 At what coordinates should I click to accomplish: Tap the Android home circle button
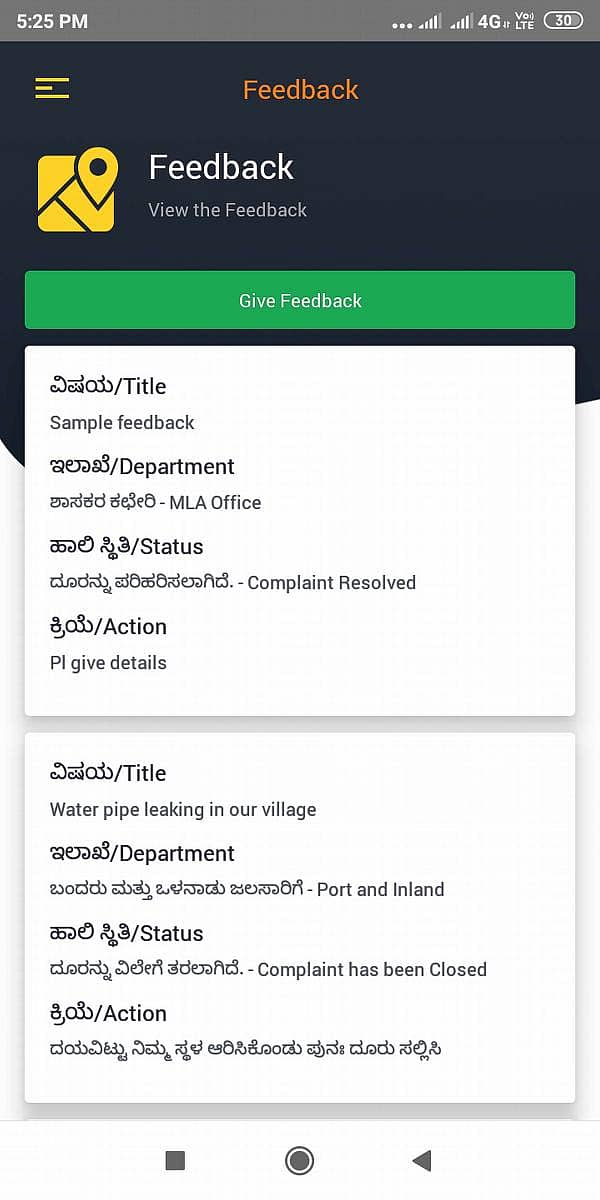coord(299,1160)
